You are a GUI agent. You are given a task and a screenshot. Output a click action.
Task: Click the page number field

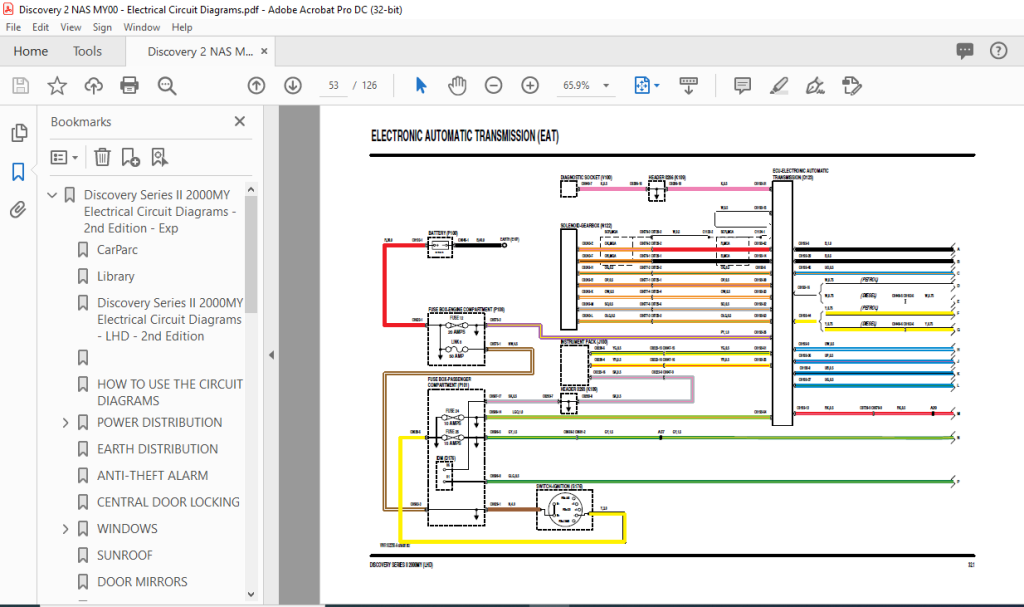333,85
